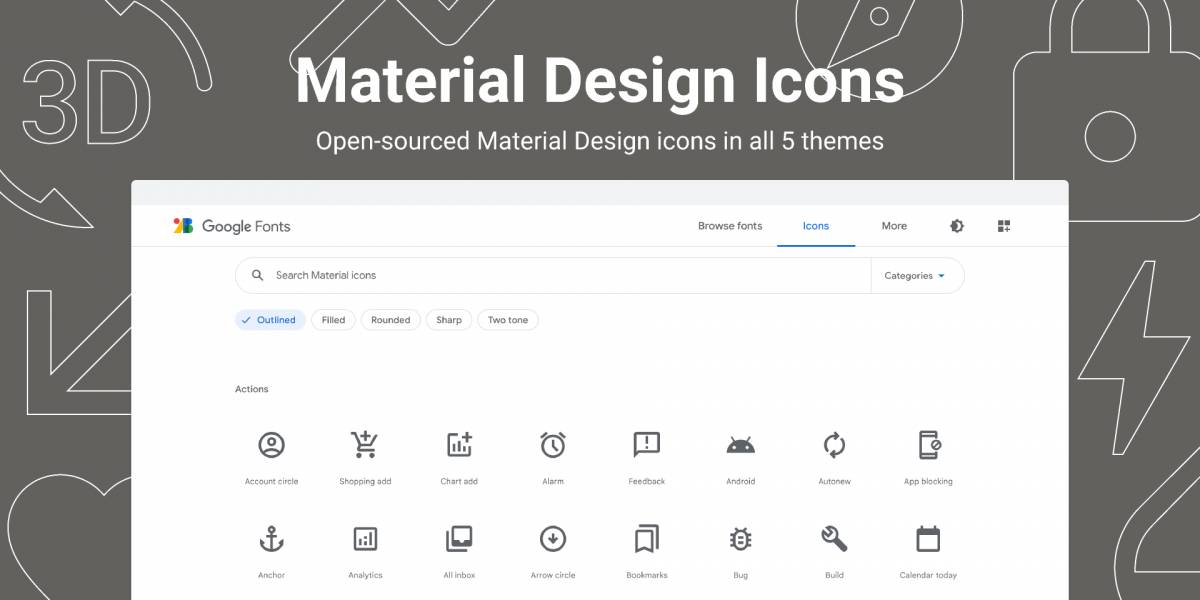Enable the Rounded style chip

390,320
